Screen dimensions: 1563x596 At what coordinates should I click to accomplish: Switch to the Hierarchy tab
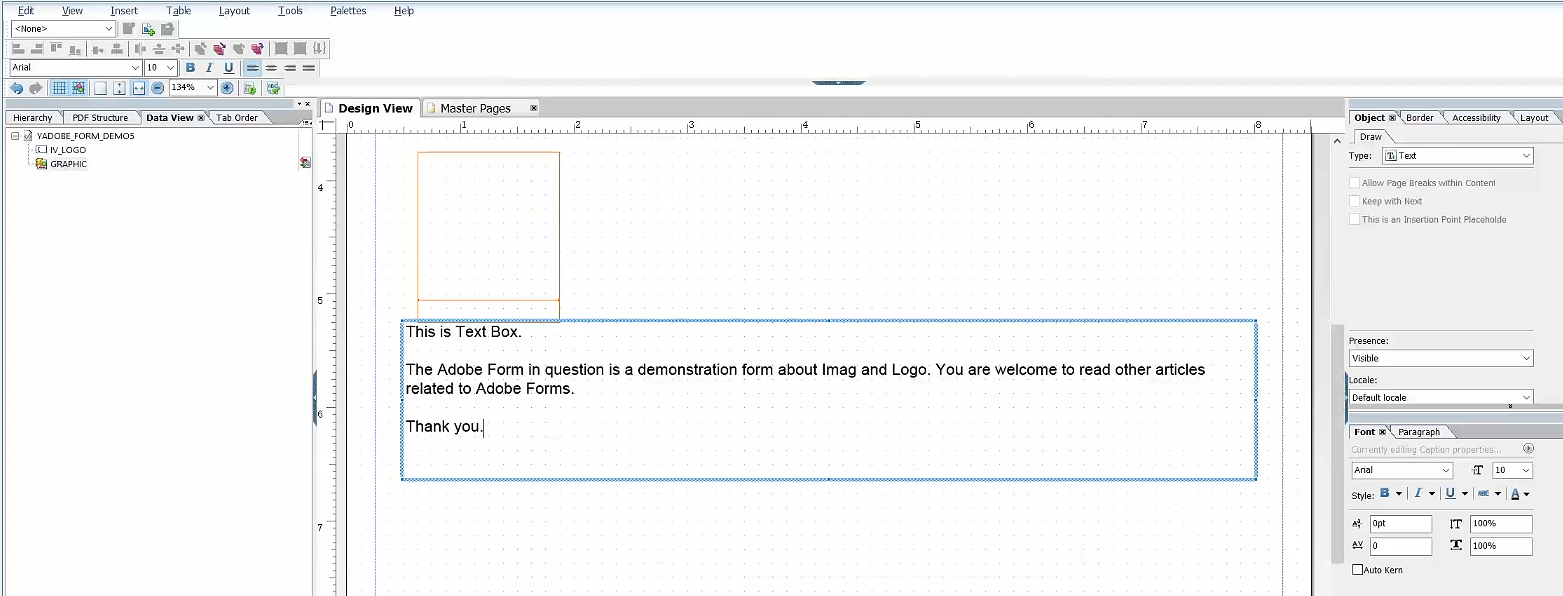tap(33, 118)
